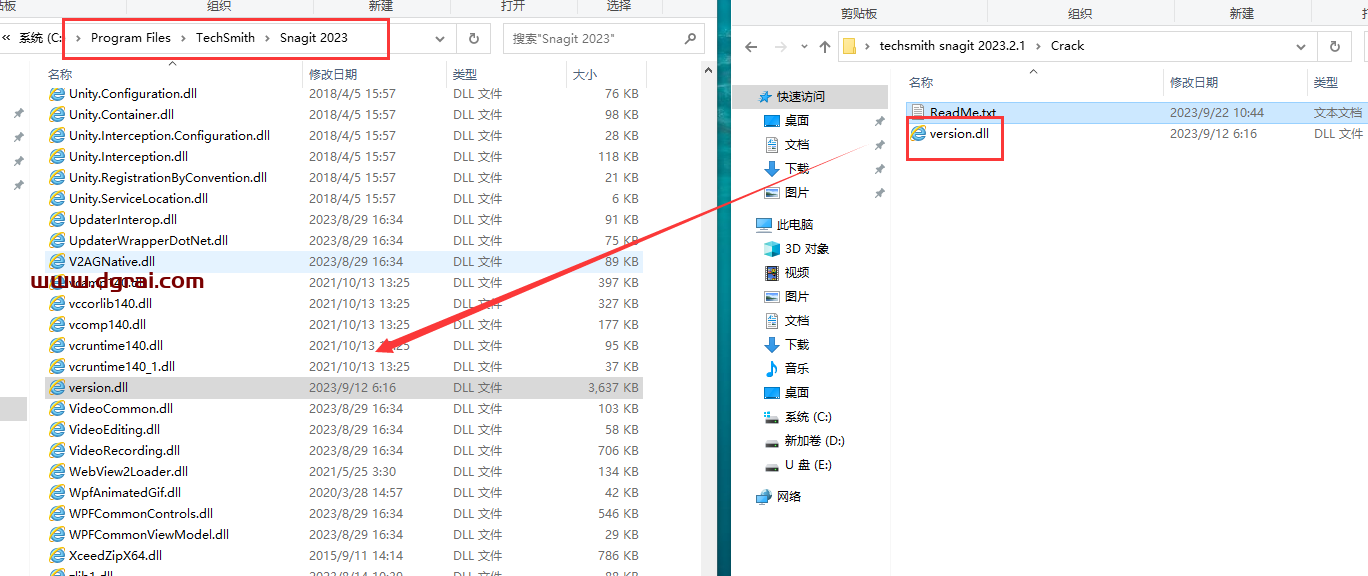This screenshot has width=1368, height=576.
Task: Select Unity.Interception.Configuration.dll file name
Action: [x=169, y=136]
